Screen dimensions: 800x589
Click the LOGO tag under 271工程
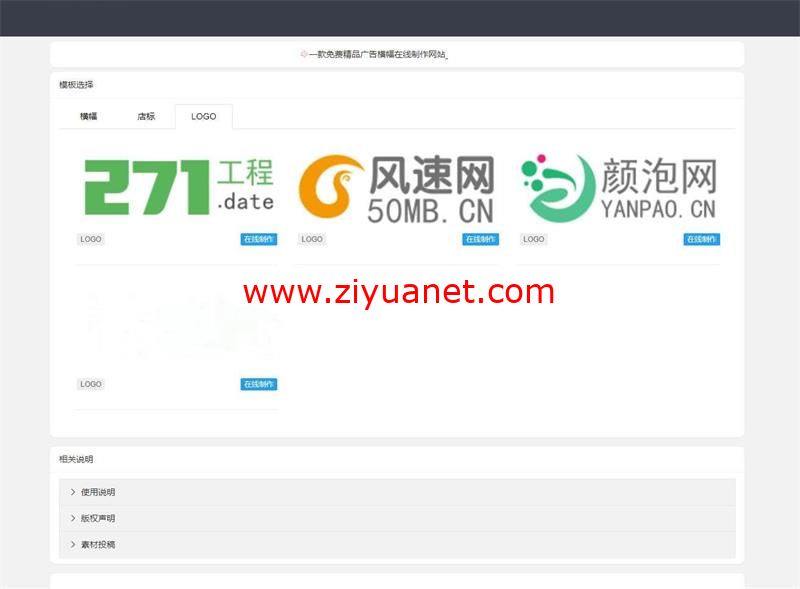pos(91,239)
